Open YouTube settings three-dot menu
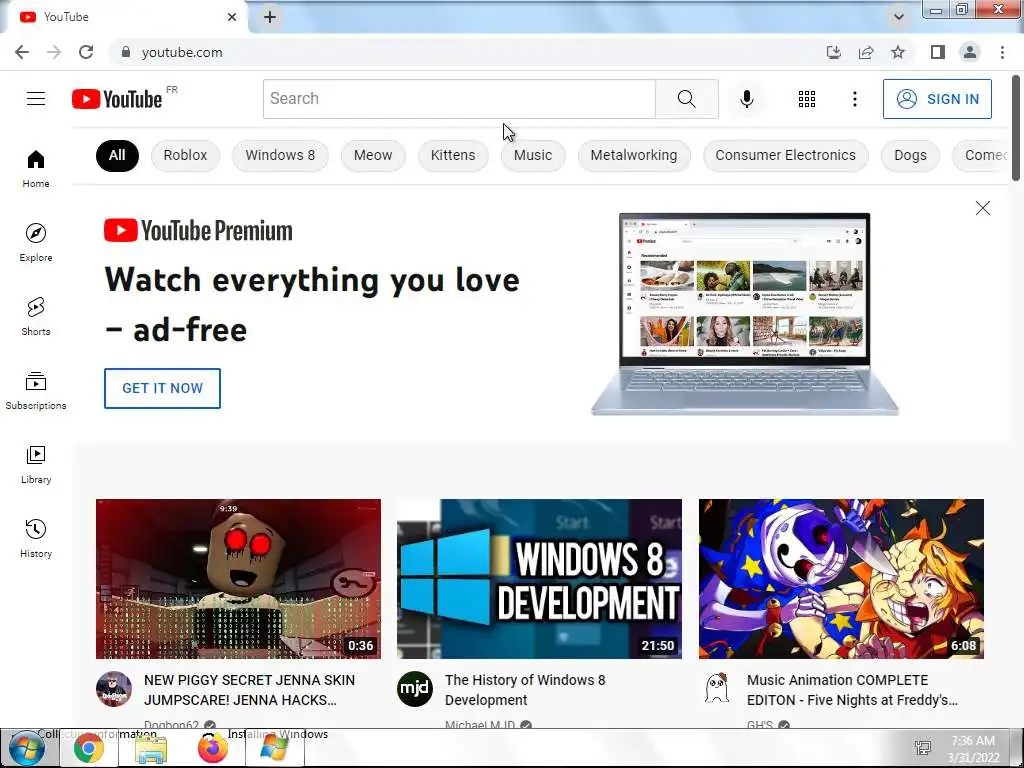The width and height of the screenshot is (1024, 768). 854,99
